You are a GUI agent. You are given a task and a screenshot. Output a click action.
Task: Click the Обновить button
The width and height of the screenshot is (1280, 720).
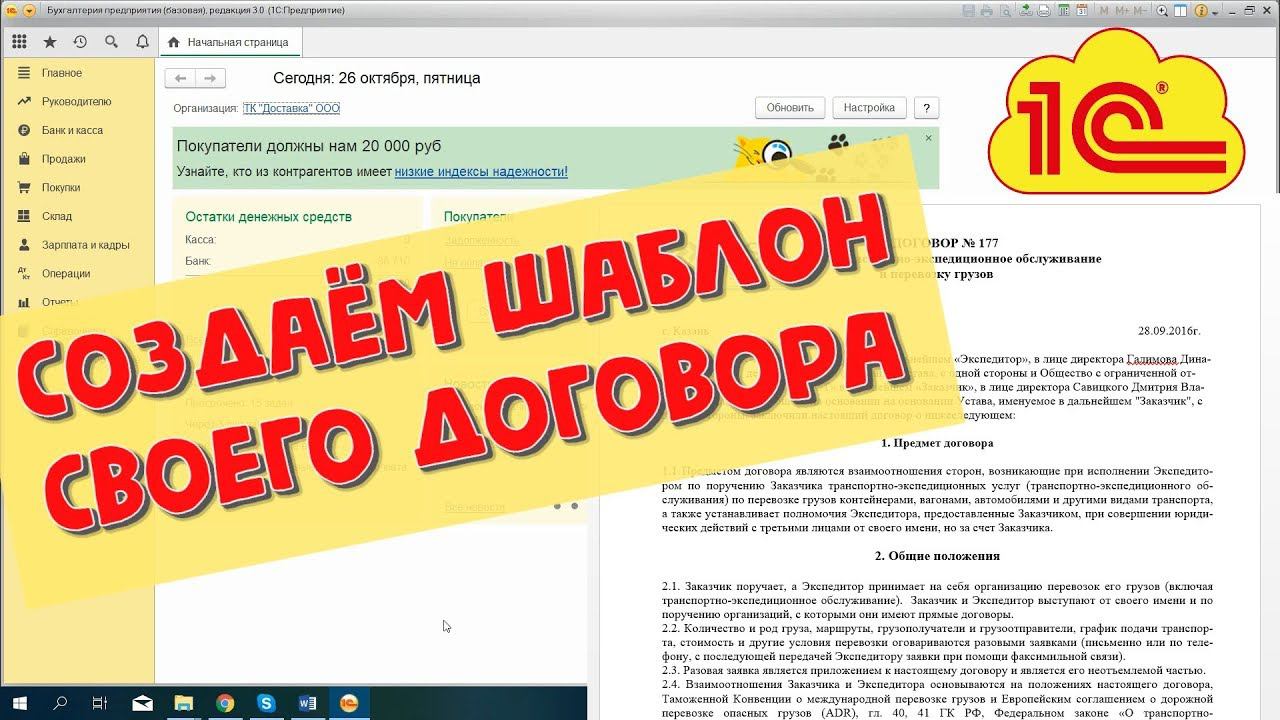[x=790, y=108]
